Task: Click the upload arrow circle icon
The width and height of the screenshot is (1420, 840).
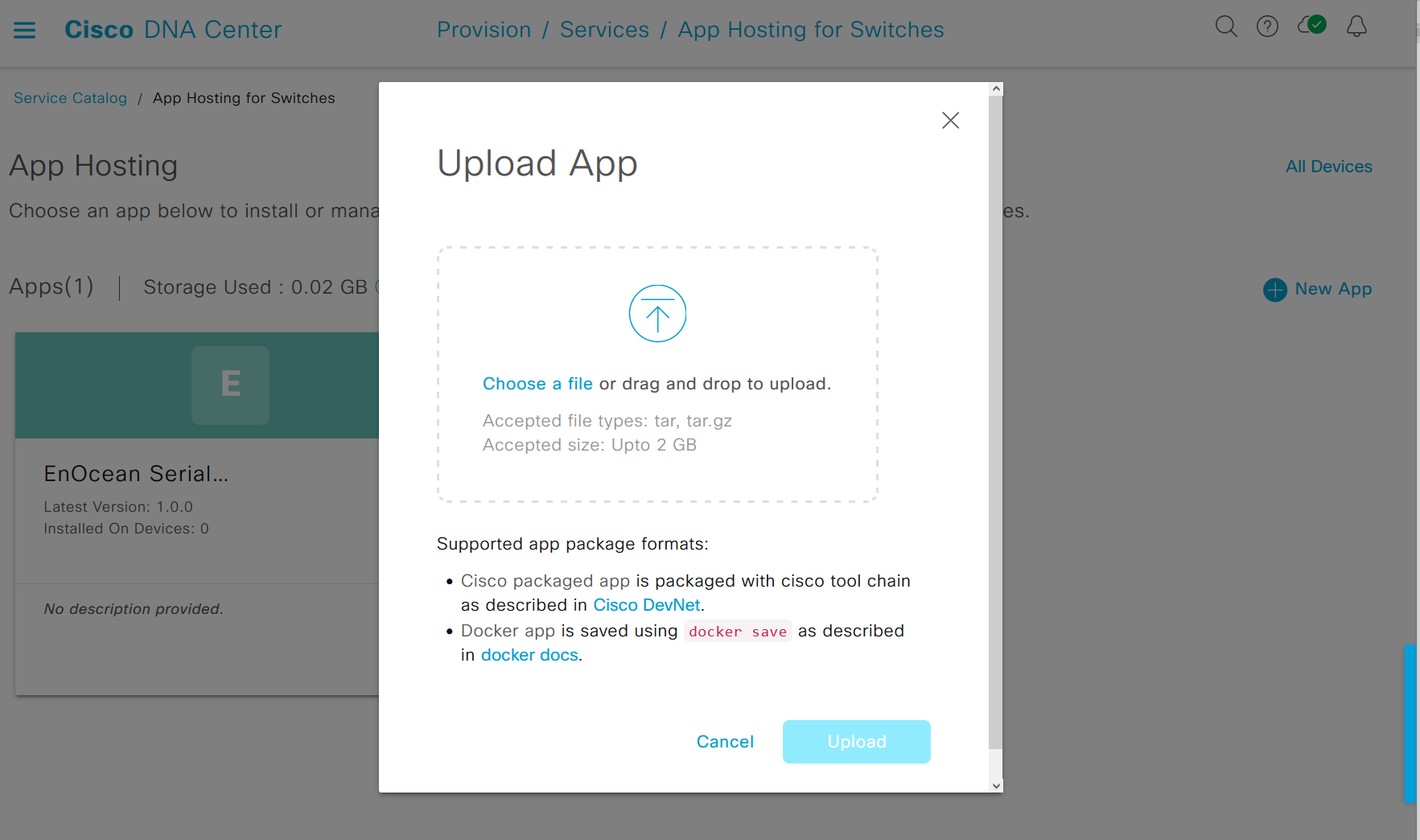Action: (657, 314)
